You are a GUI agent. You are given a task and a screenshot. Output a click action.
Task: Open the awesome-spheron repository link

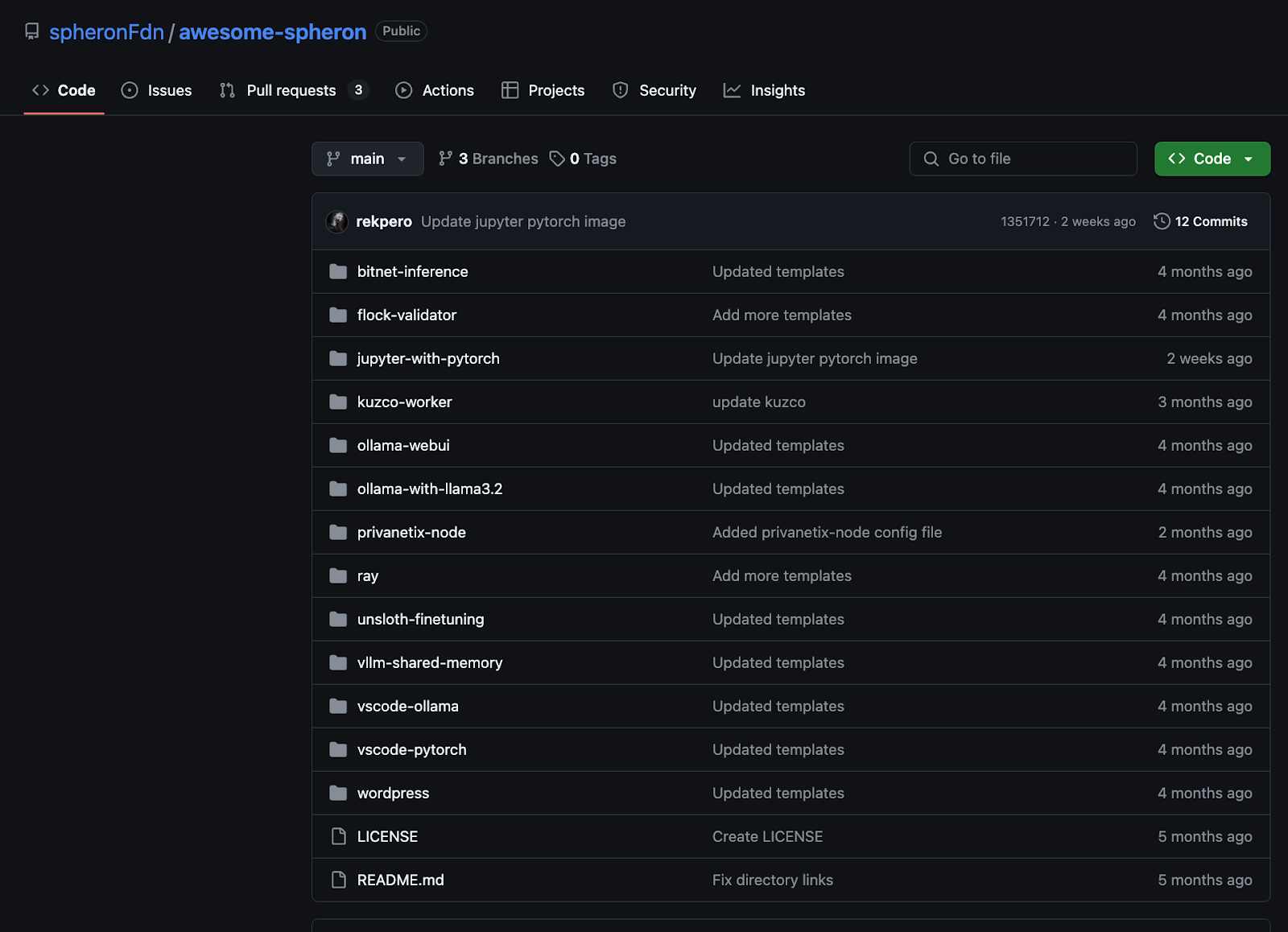pos(273,32)
